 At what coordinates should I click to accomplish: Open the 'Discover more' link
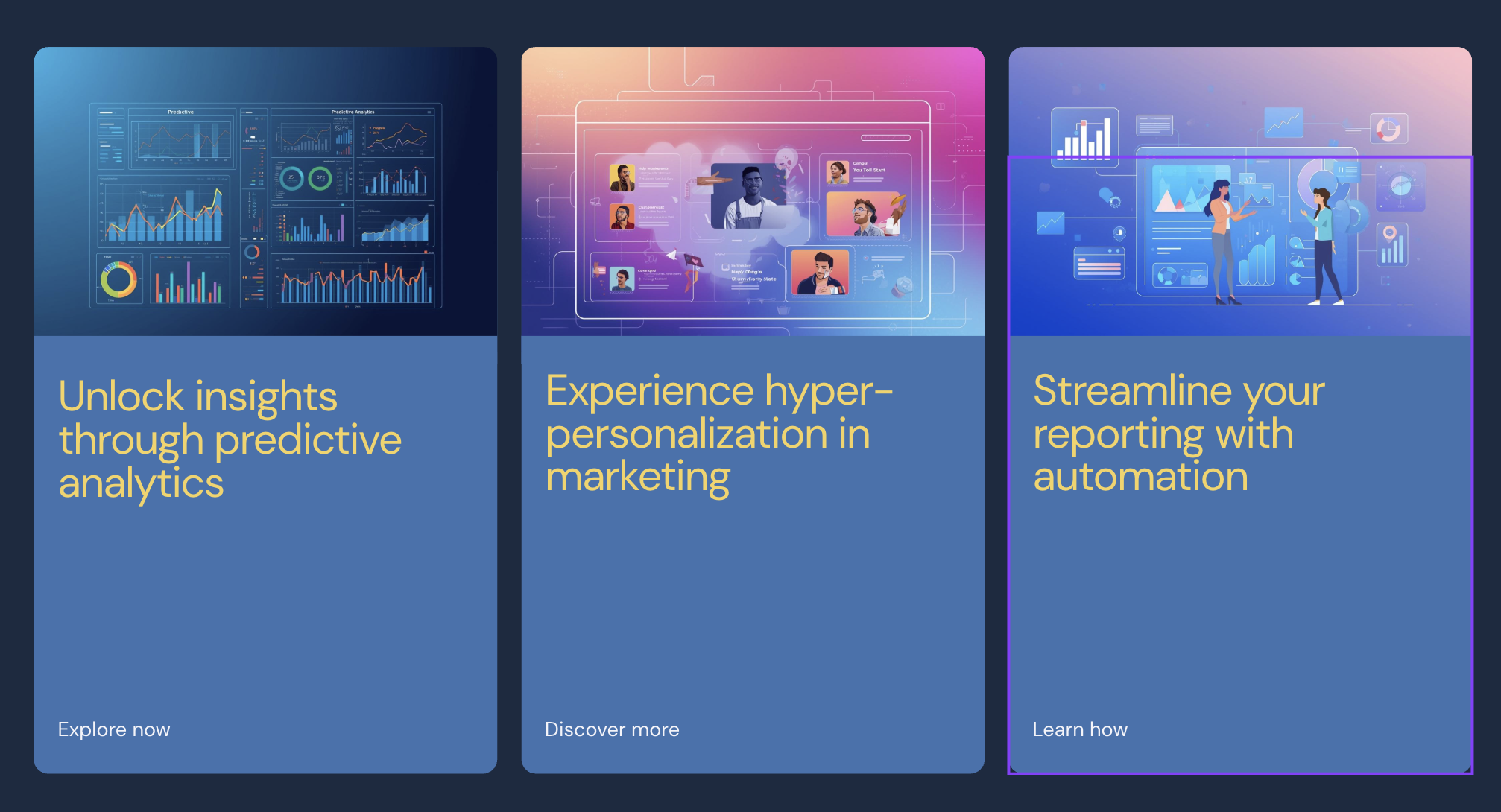point(612,729)
